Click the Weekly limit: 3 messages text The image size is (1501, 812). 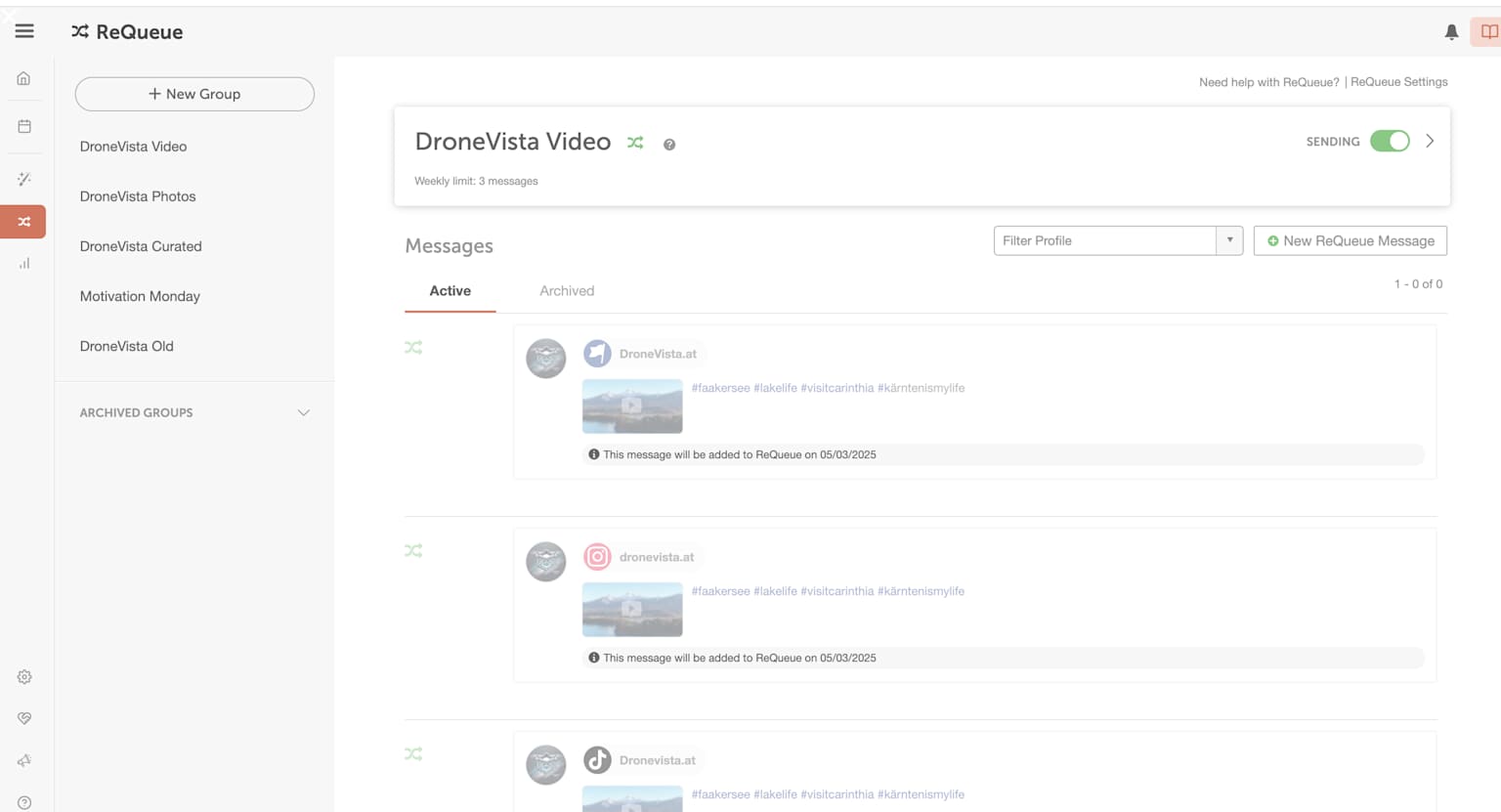[476, 181]
